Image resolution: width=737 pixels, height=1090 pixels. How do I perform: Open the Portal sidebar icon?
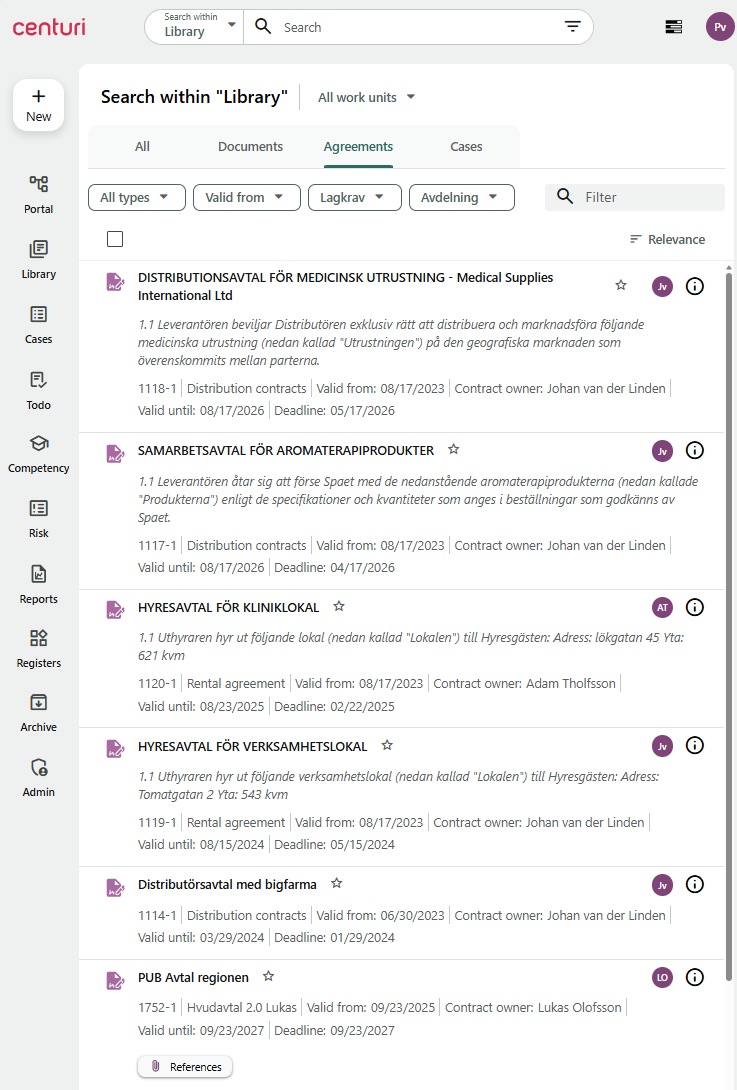click(x=38, y=194)
